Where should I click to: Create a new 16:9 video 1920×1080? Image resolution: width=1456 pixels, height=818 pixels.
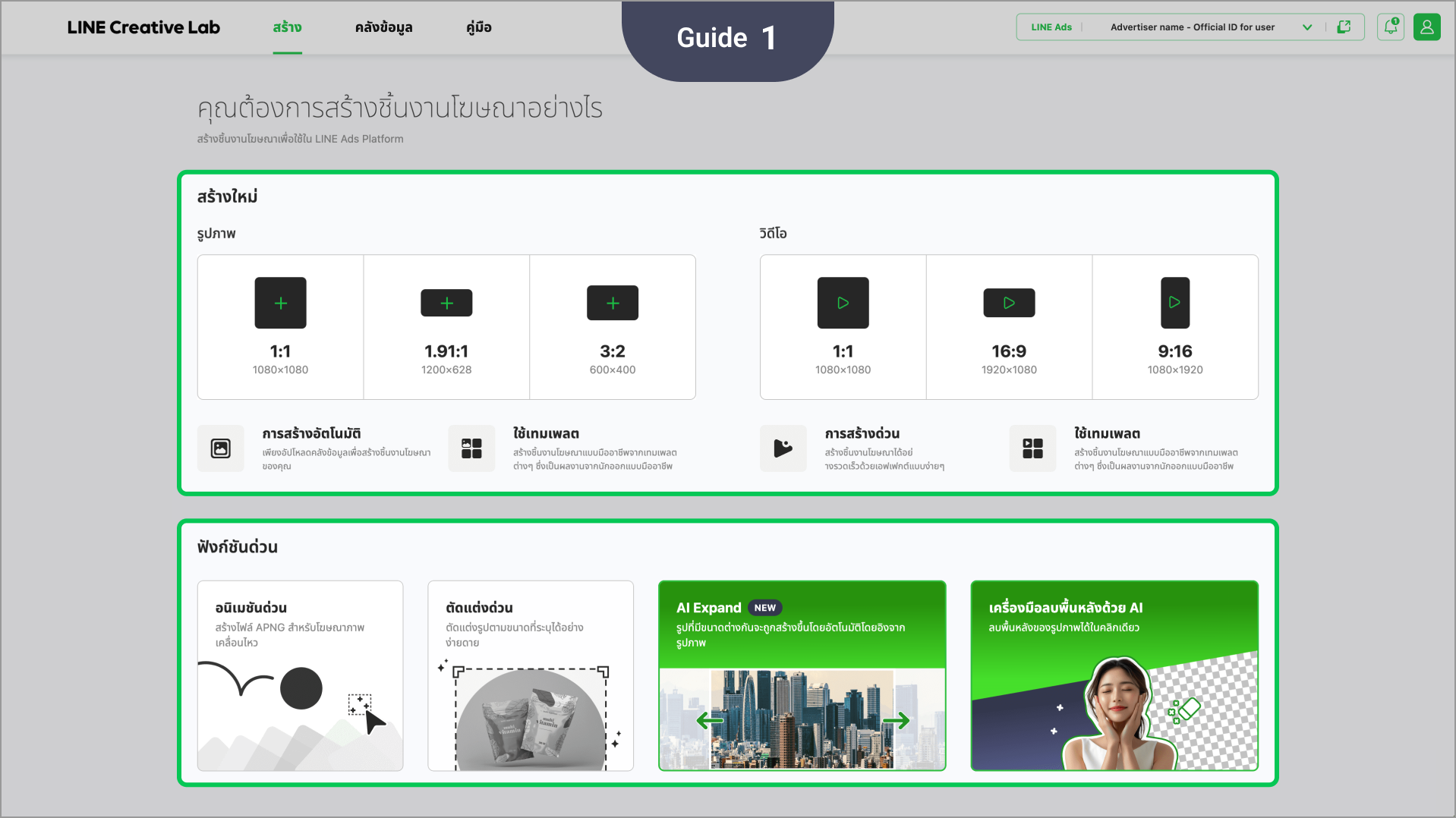pos(1009,326)
